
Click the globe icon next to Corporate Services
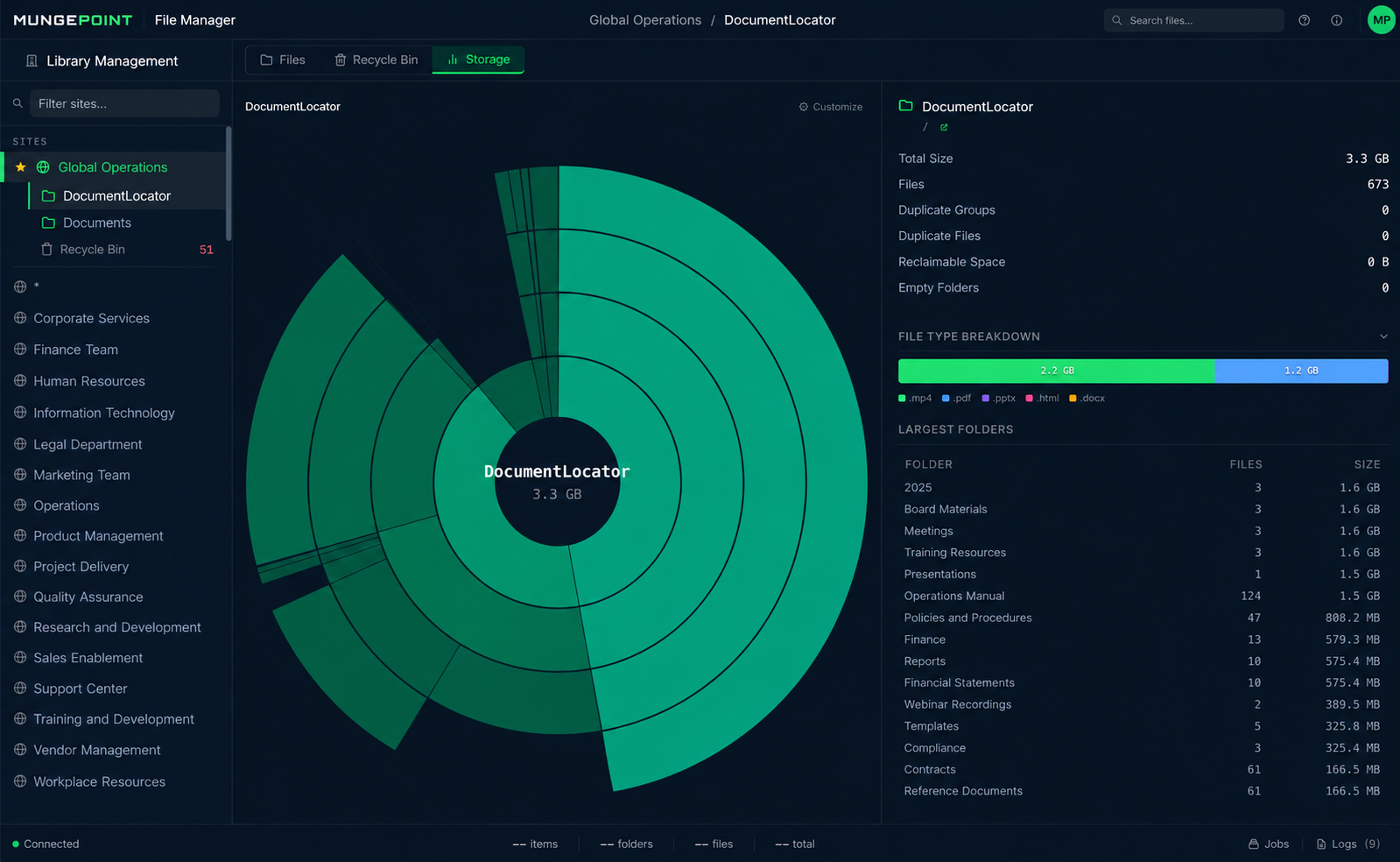coord(20,318)
